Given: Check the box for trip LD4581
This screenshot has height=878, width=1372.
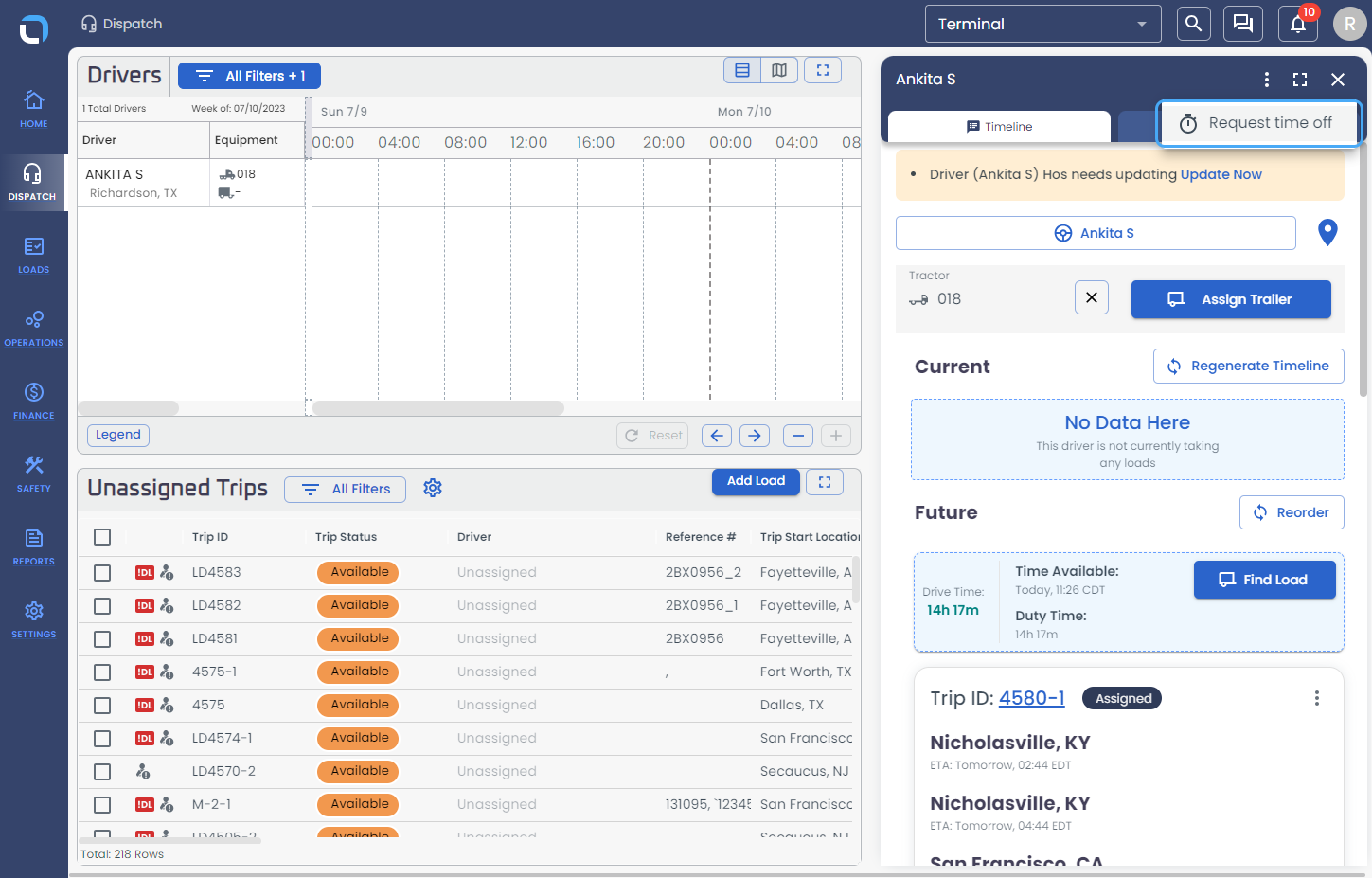Looking at the screenshot, I should (x=102, y=639).
